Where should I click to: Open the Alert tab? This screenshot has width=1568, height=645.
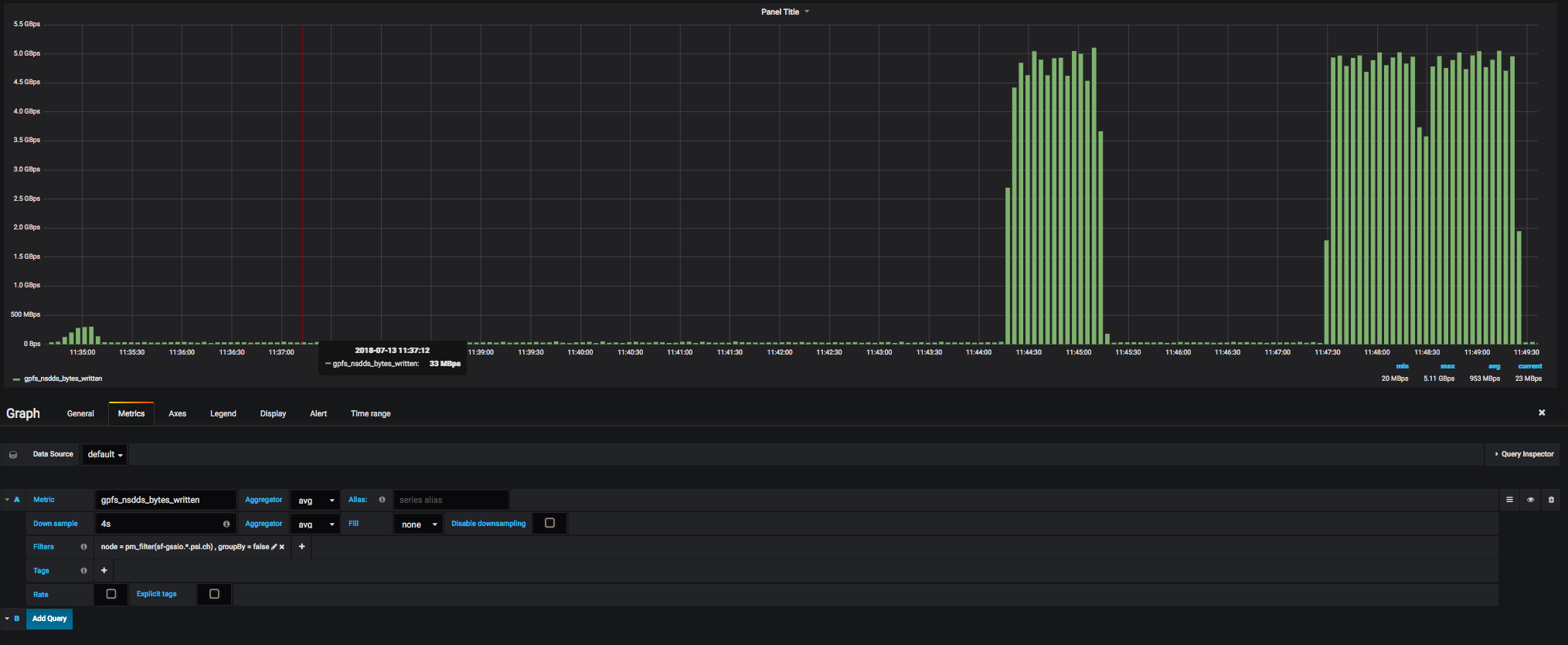click(x=318, y=414)
